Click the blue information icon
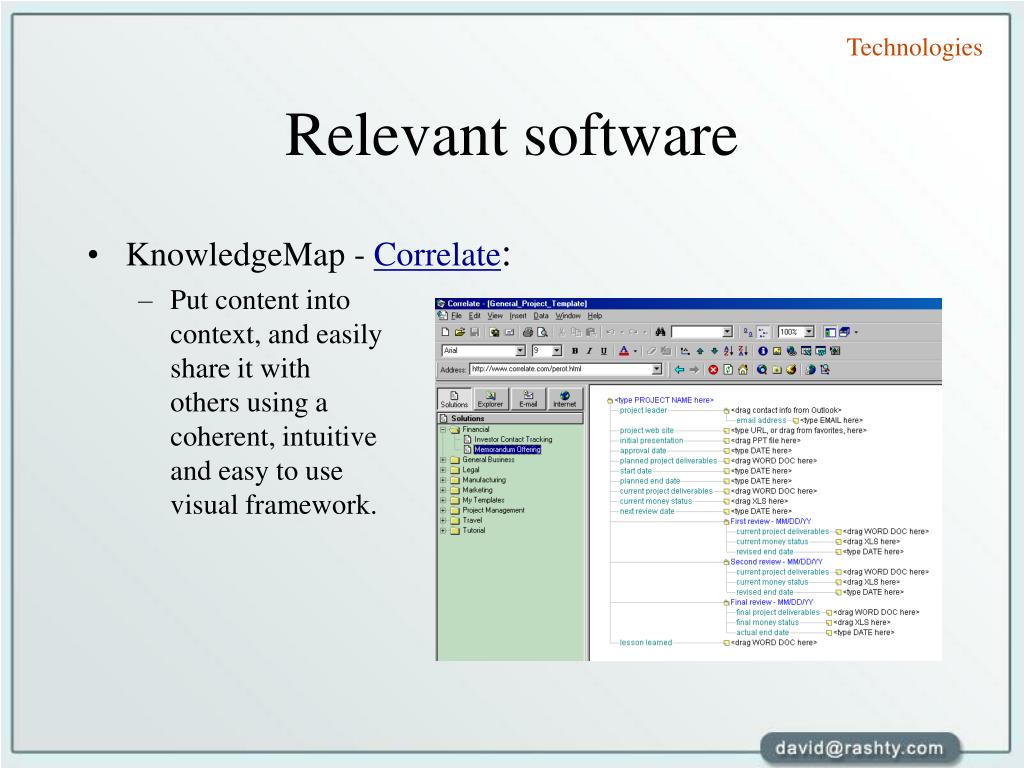Viewport: 1024px width, 768px height. [x=762, y=351]
